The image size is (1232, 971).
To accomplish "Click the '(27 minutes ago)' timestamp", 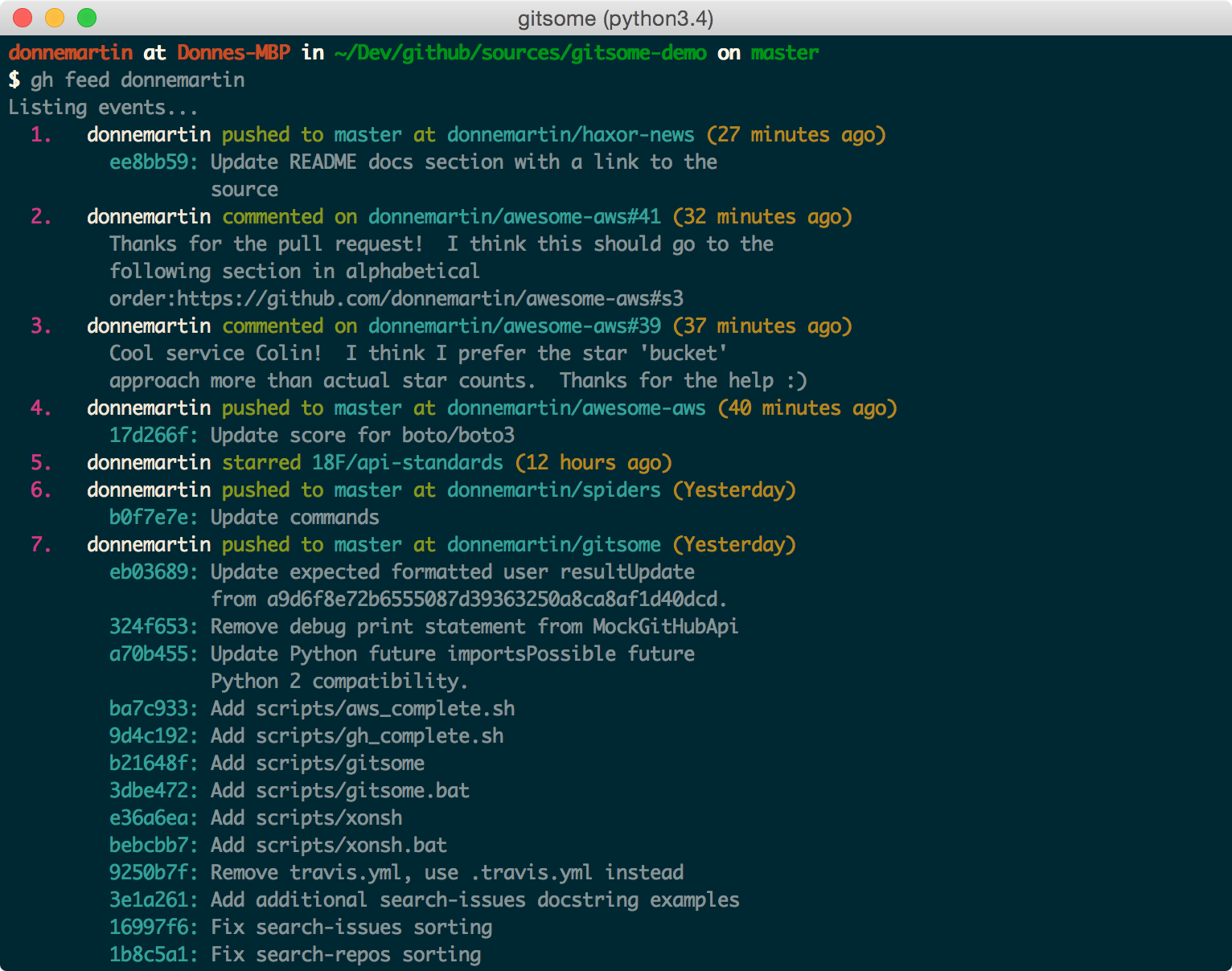I will pos(796,135).
